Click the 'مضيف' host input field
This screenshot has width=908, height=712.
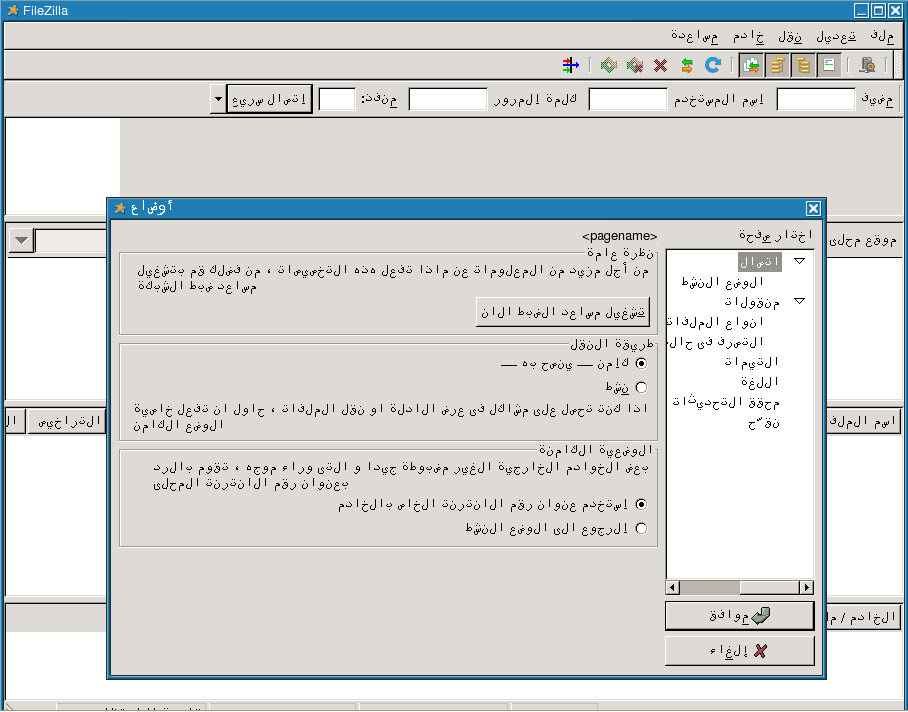815,99
